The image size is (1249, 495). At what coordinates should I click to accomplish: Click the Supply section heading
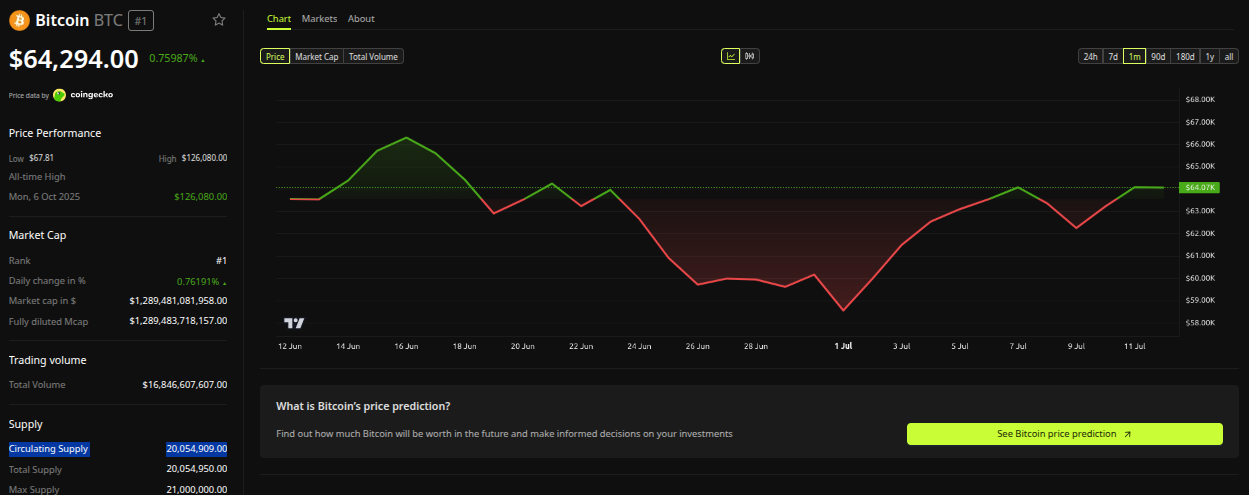[26, 424]
